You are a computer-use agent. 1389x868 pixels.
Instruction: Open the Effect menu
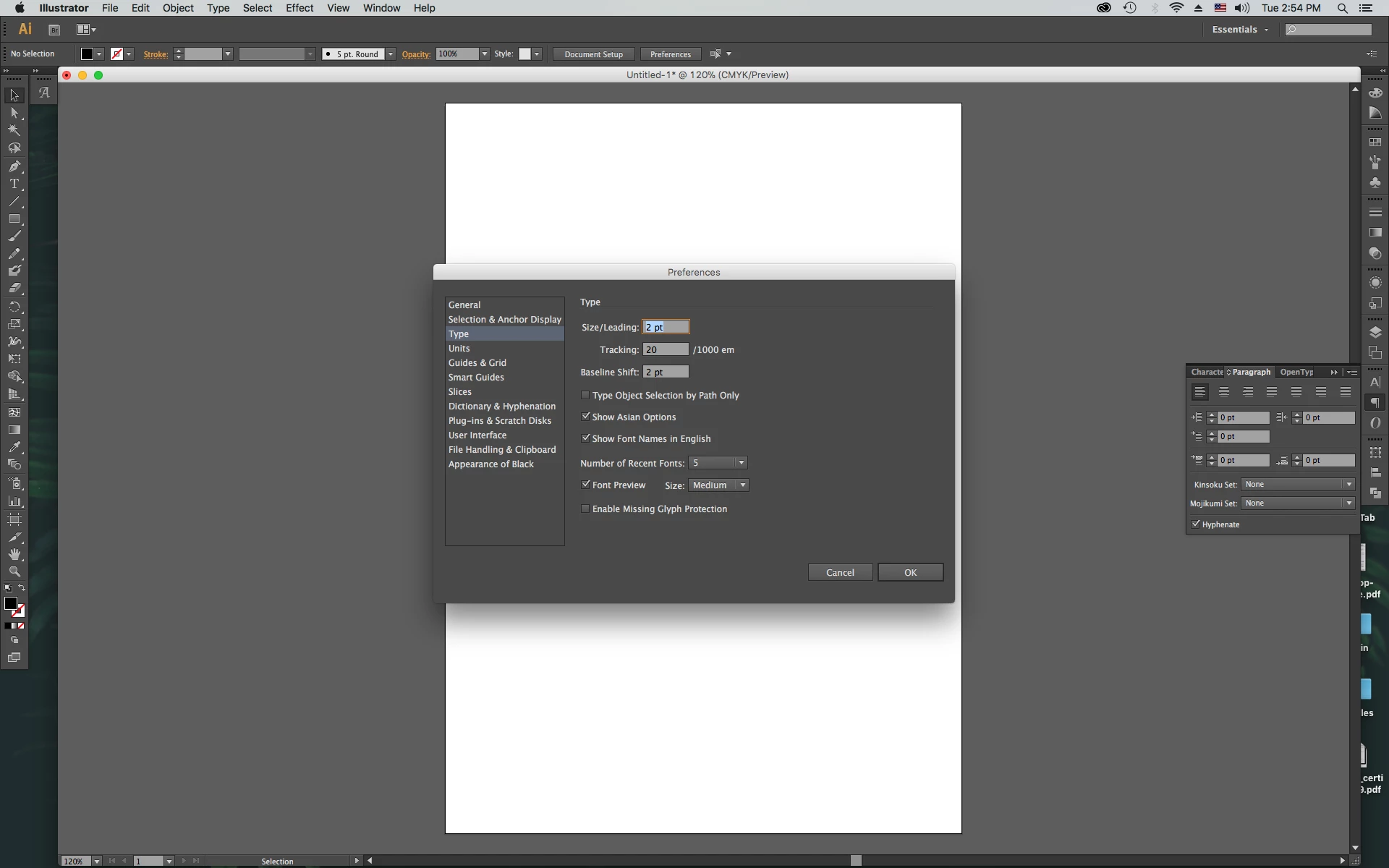[299, 8]
